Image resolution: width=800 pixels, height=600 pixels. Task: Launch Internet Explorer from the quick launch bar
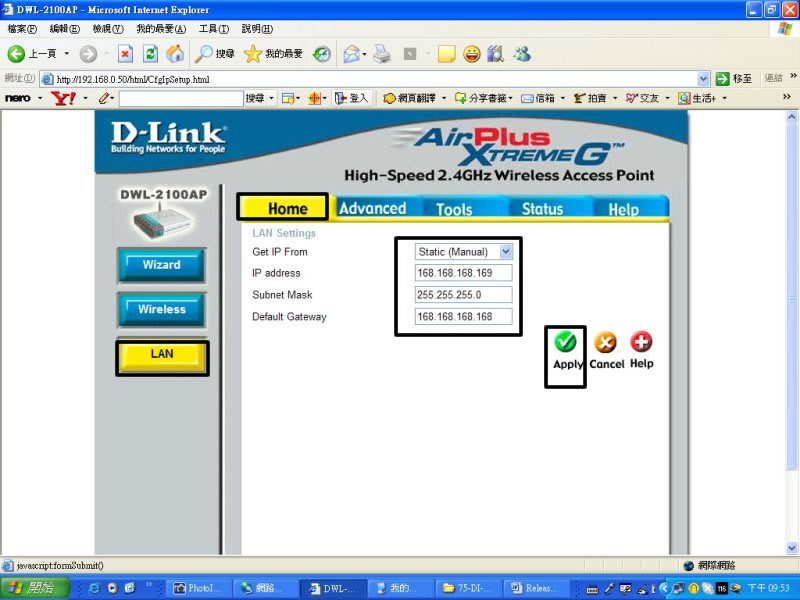(93, 588)
